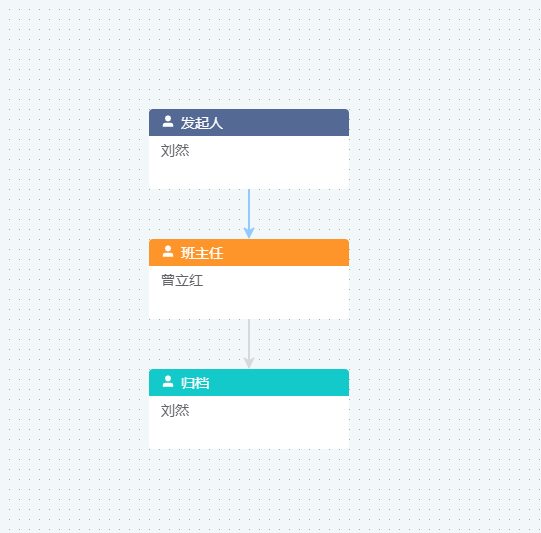
Task: Click the dark blue 发起人 header bar
Action: [249, 122]
